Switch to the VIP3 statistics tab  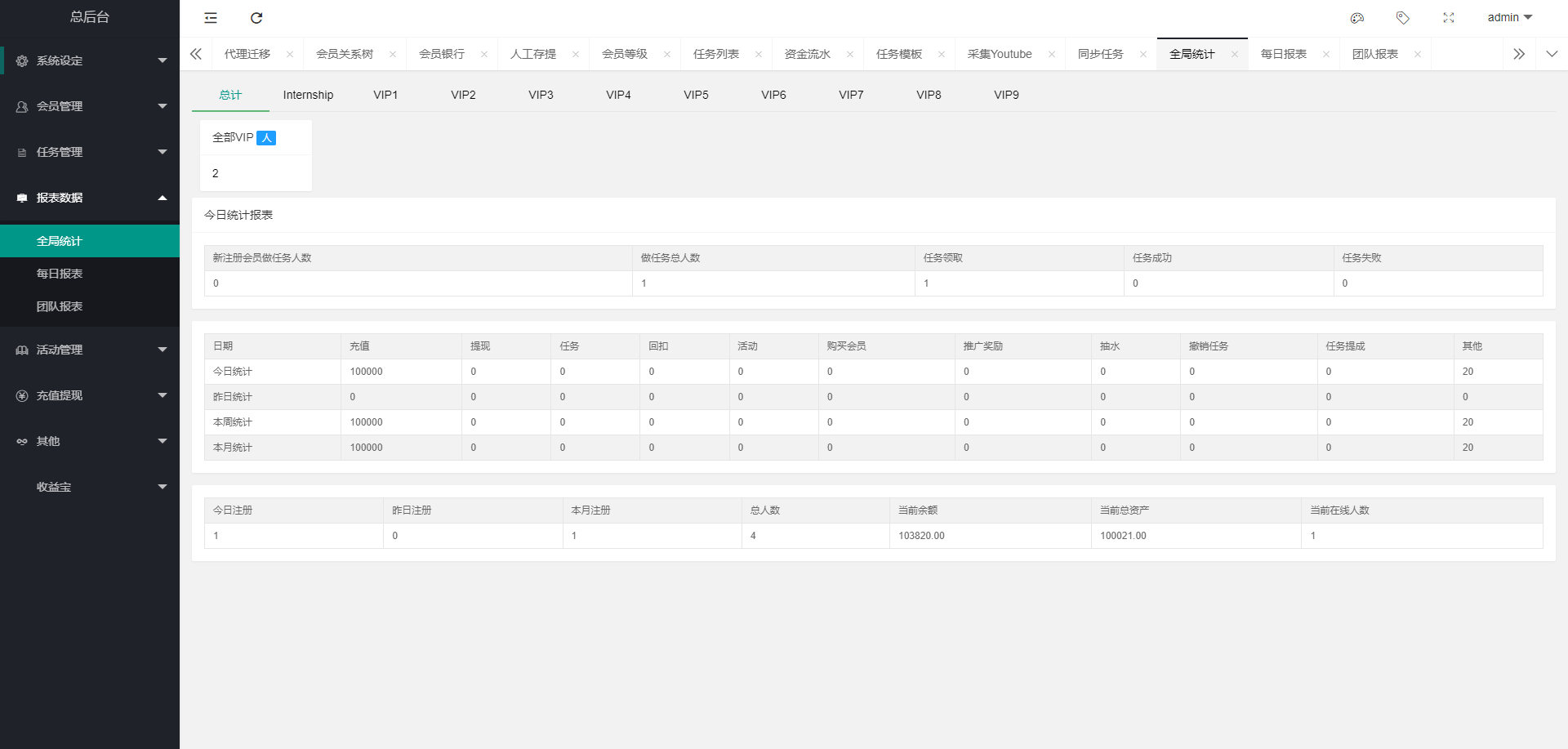[x=541, y=95]
